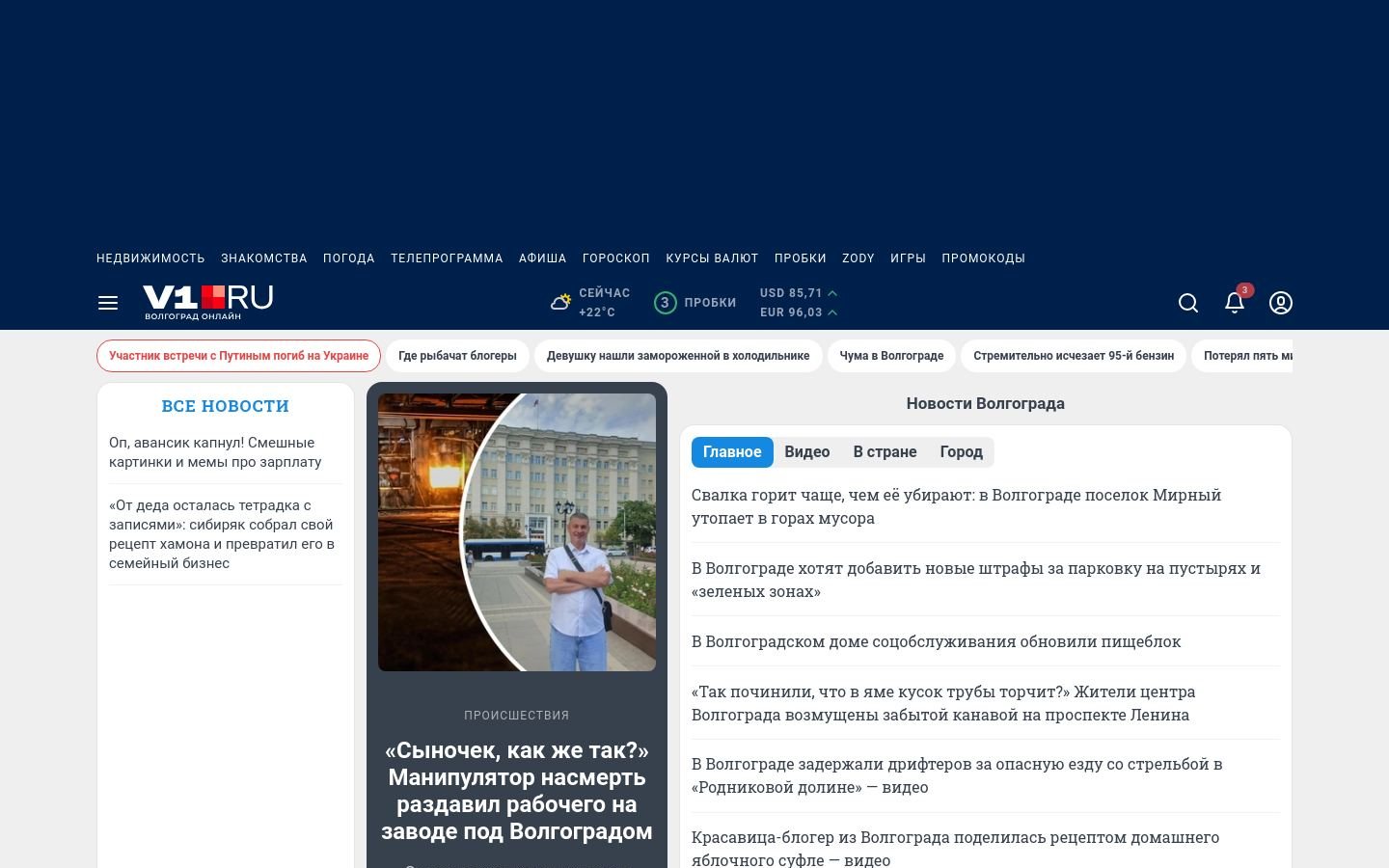
Task: Open the user profile icon
Action: [x=1281, y=303]
